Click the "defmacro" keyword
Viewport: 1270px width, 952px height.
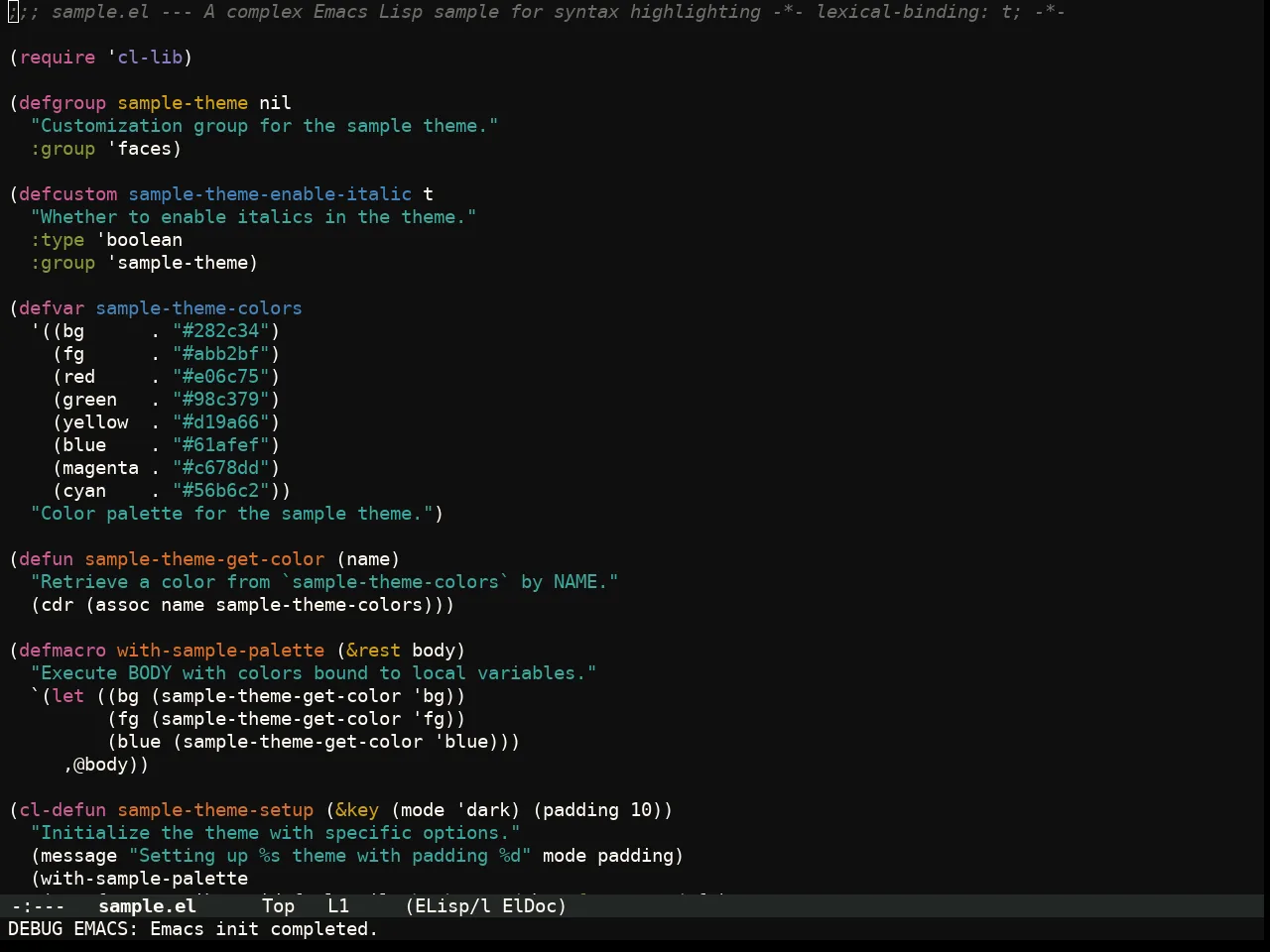(63, 651)
